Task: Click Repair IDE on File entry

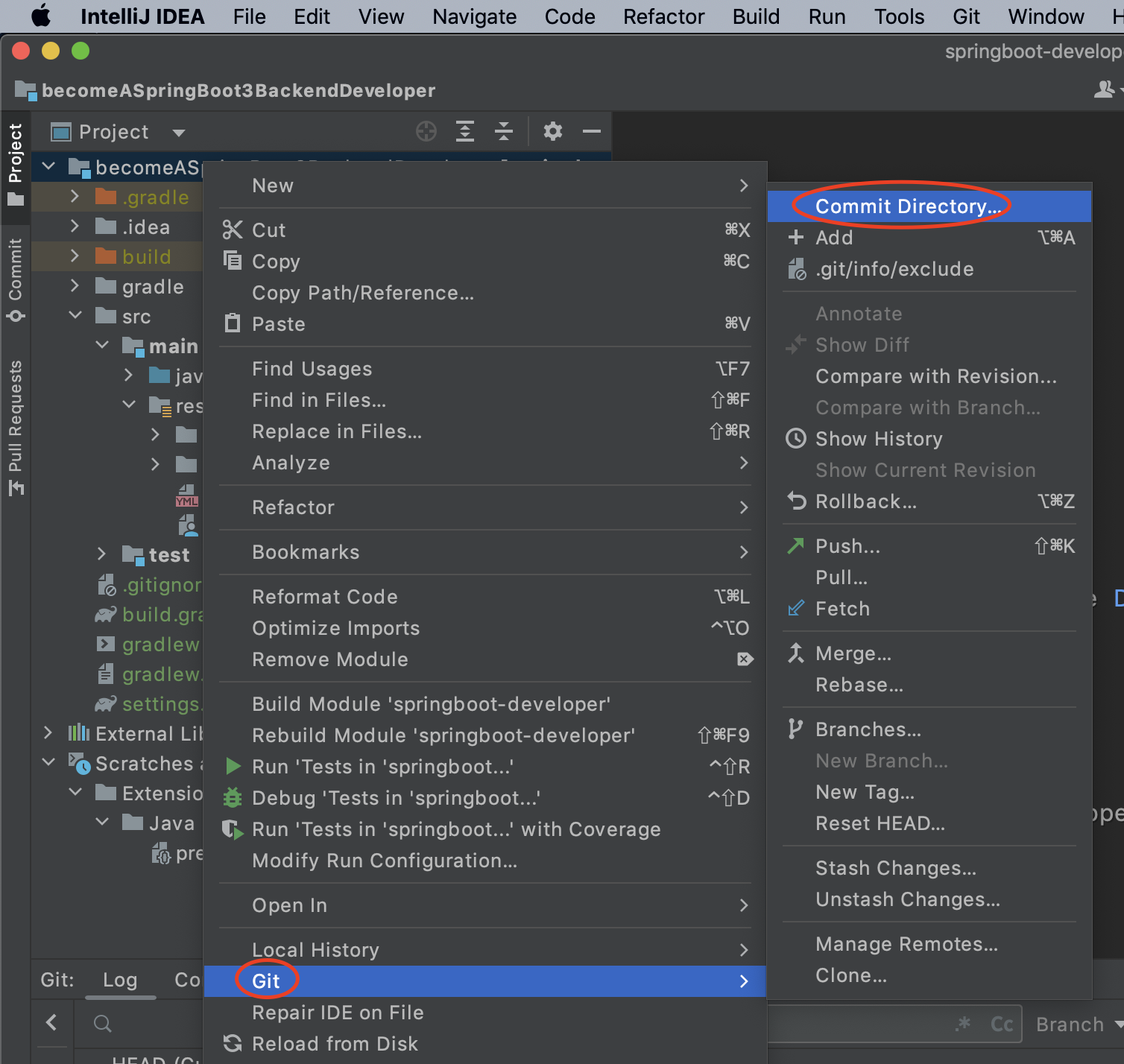Action: 484,1013
